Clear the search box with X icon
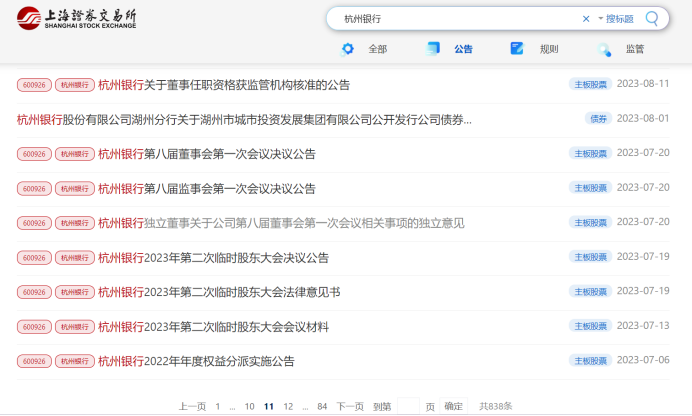 coord(586,18)
